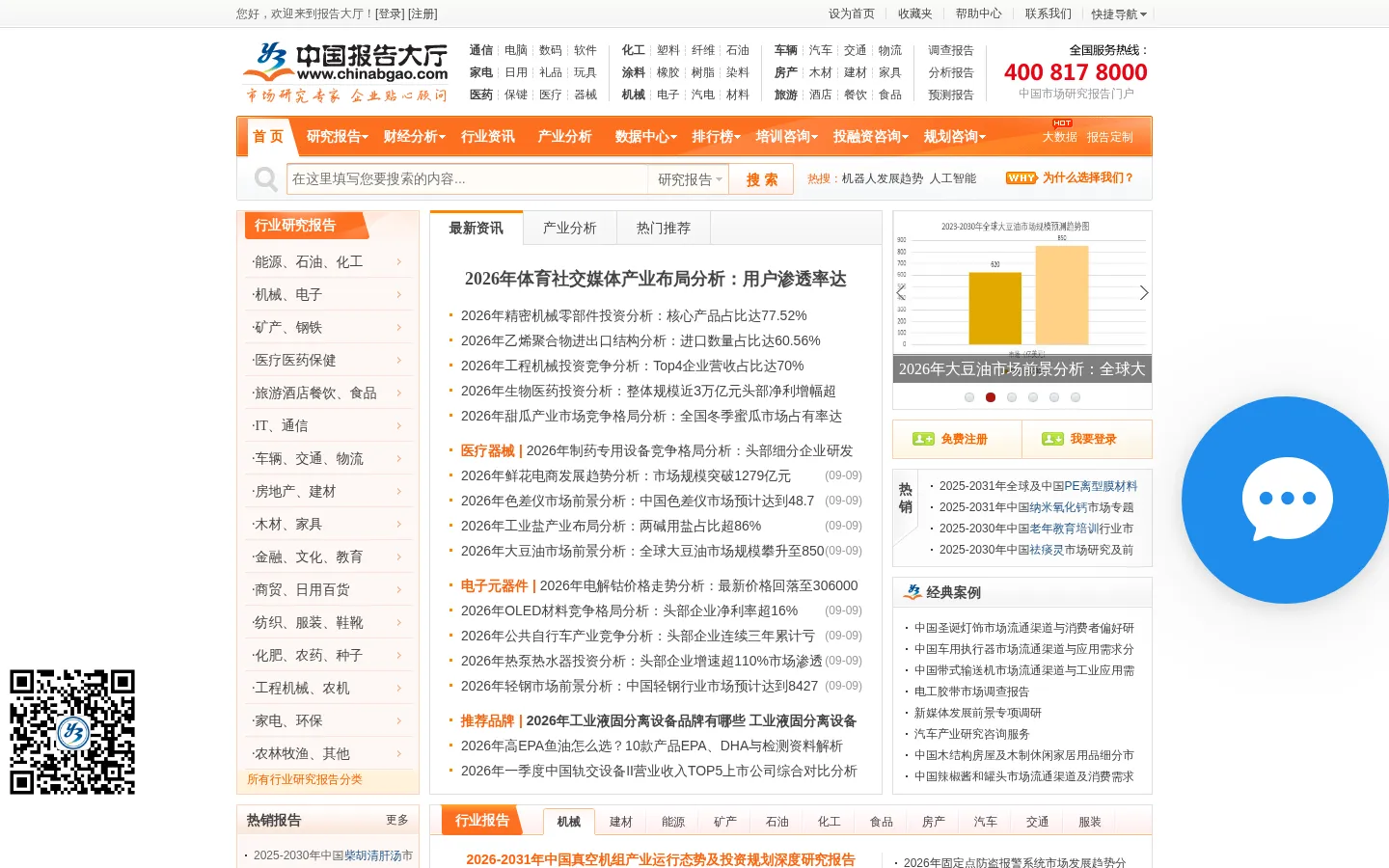The image size is (1389, 868).
Task: Open 所有行业研究报告分类 link
Action: [305, 780]
